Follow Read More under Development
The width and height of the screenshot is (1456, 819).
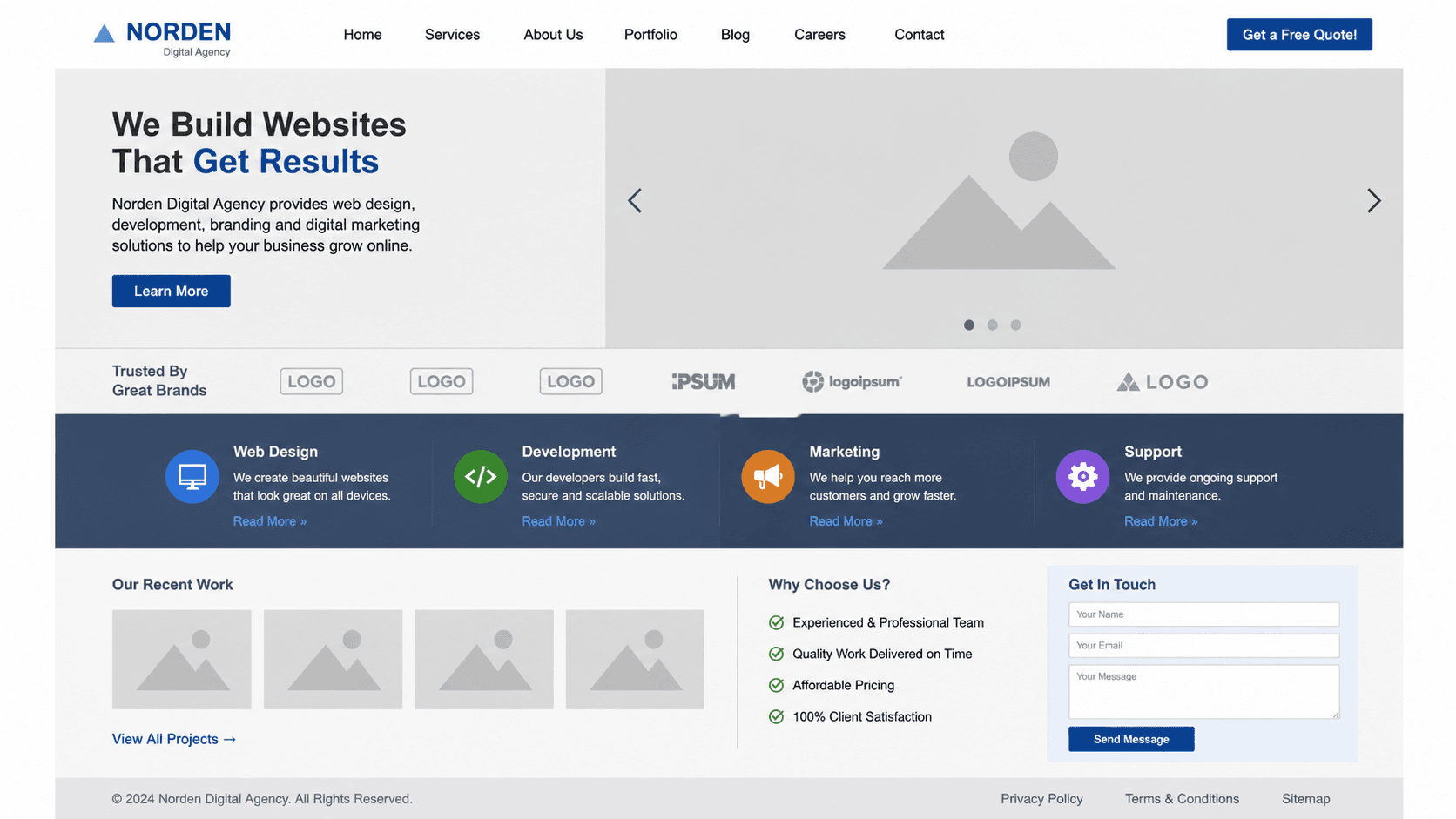(x=558, y=521)
